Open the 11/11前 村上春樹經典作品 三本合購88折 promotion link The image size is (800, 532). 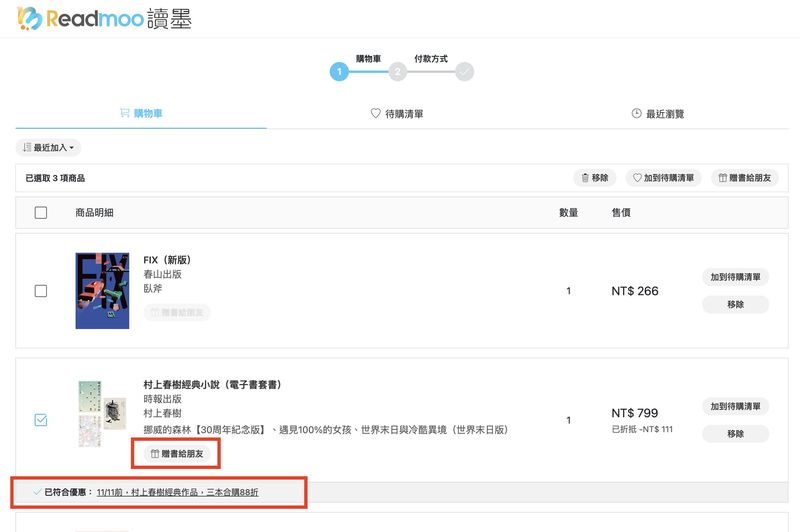pos(178,492)
